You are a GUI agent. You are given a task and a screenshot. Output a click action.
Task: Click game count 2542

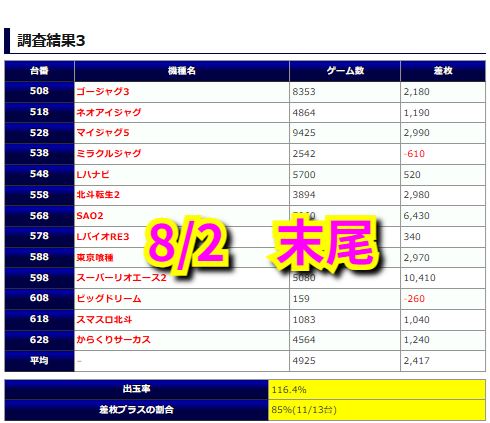click(x=304, y=154)
